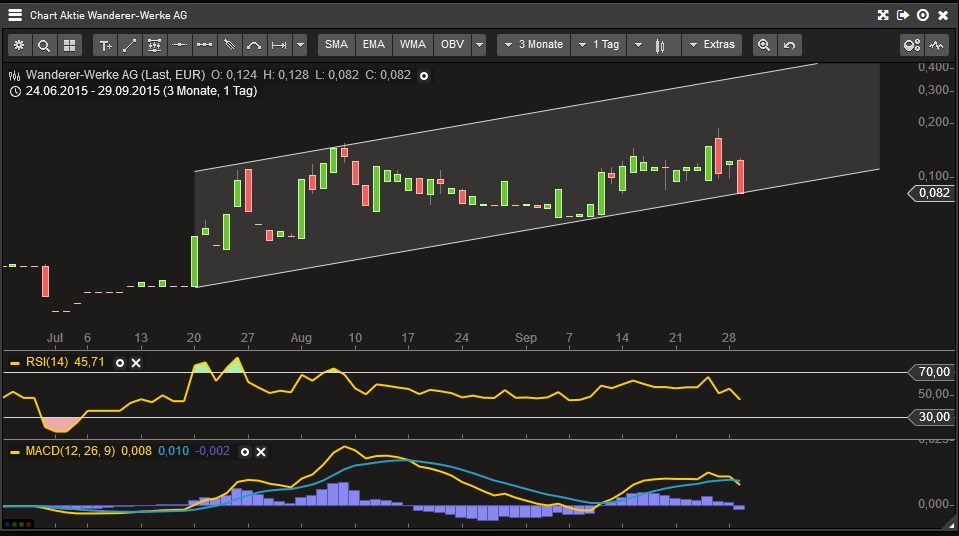Open the 3 Monate time range dropdown
Screen dimensions: 959x536
click(534, 45)
